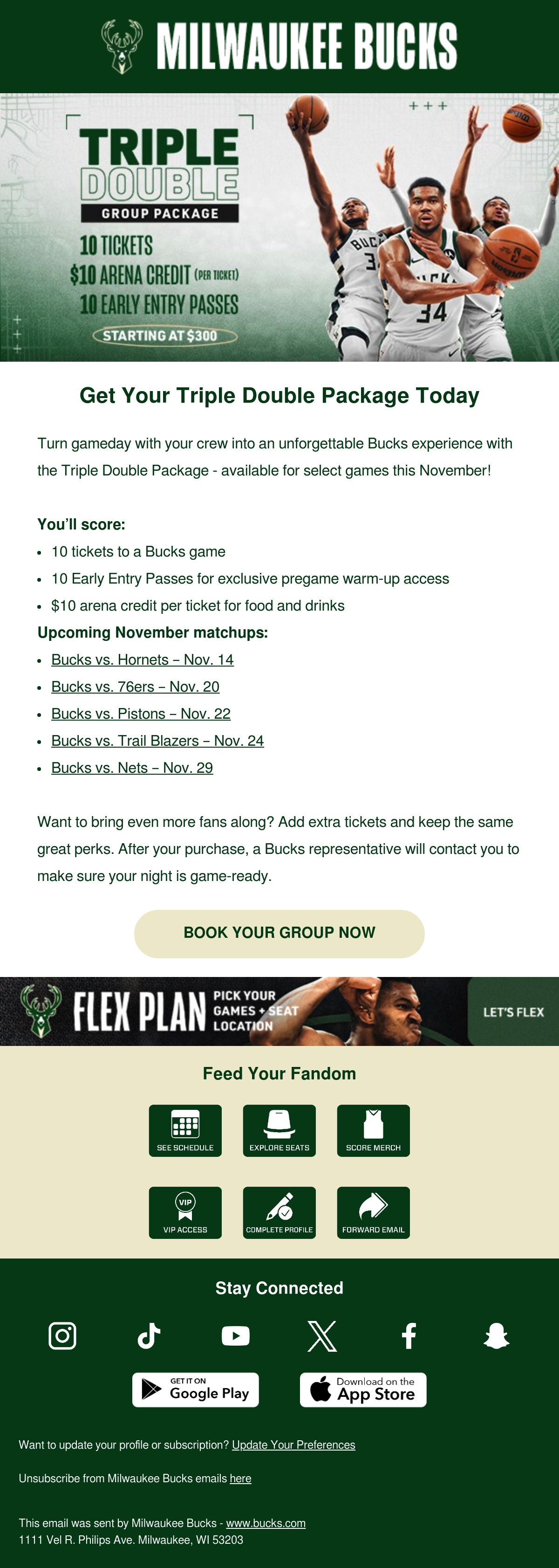Click the Triple Double package hero image
Screen dimensions: 559x1568
279,227
